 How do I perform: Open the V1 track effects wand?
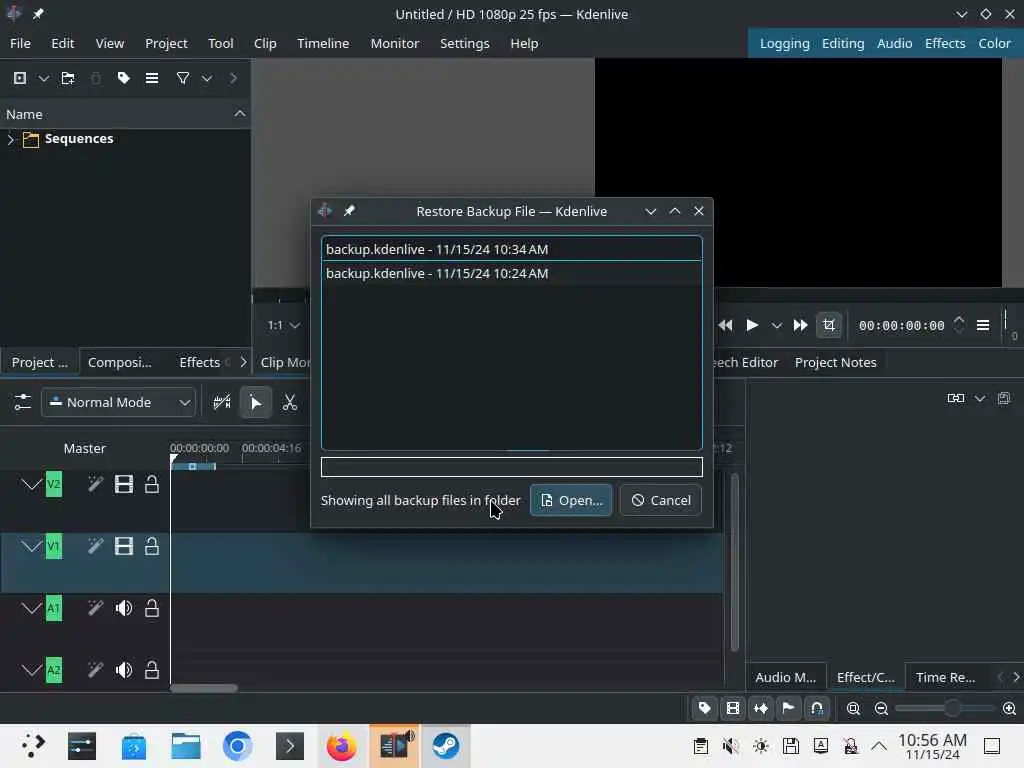pyautogui.click(x=95, y=546)
